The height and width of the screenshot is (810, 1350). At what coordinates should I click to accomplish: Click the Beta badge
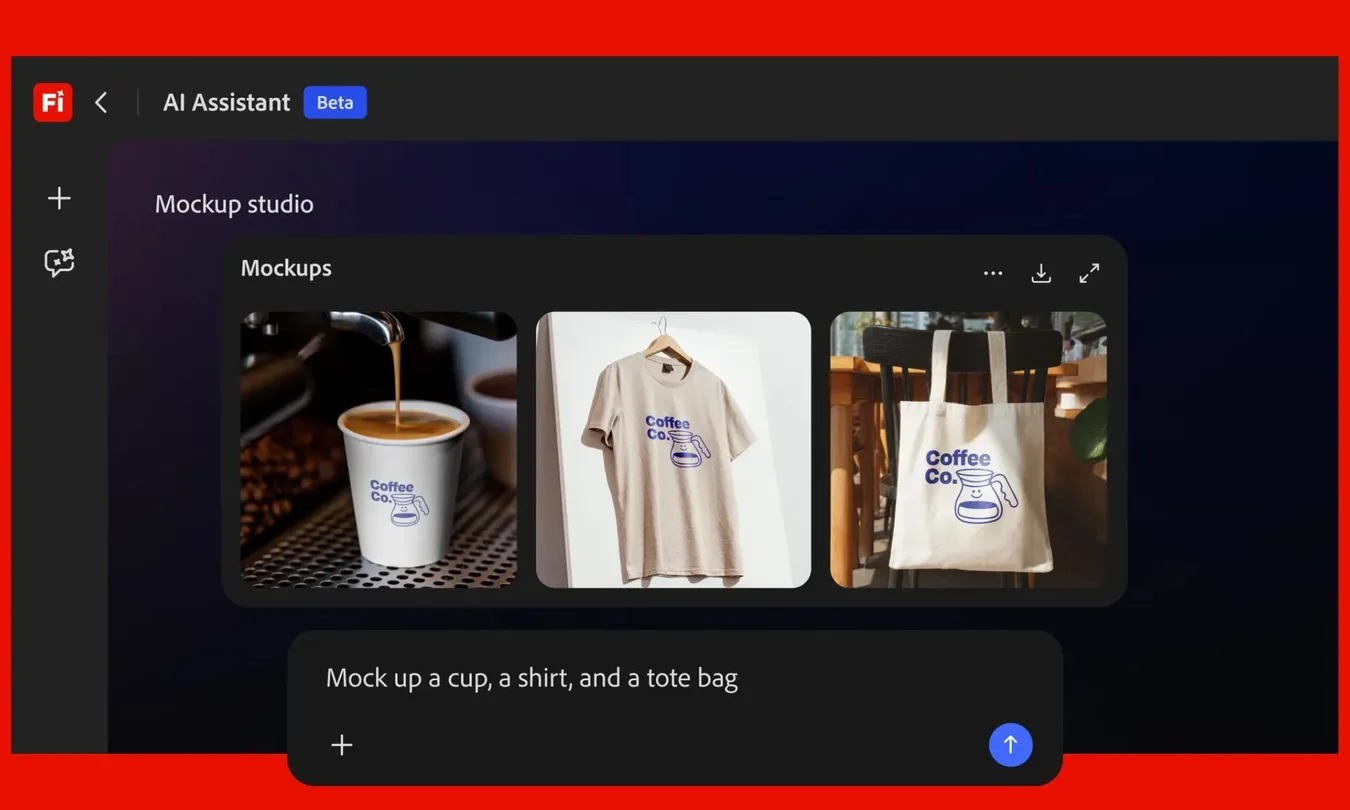point(335,102)
